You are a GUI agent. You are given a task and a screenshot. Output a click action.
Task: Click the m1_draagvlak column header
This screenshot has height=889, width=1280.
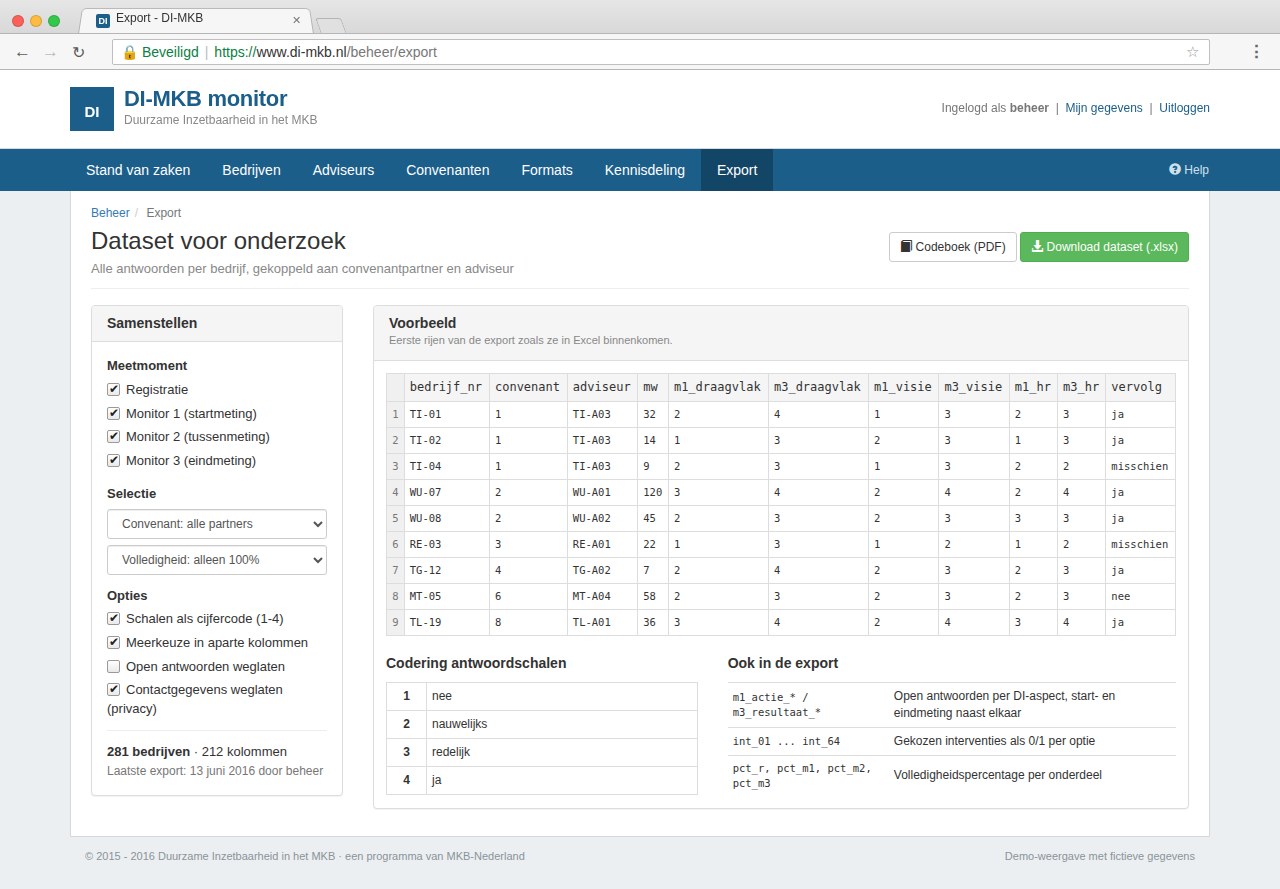[717, 387]
